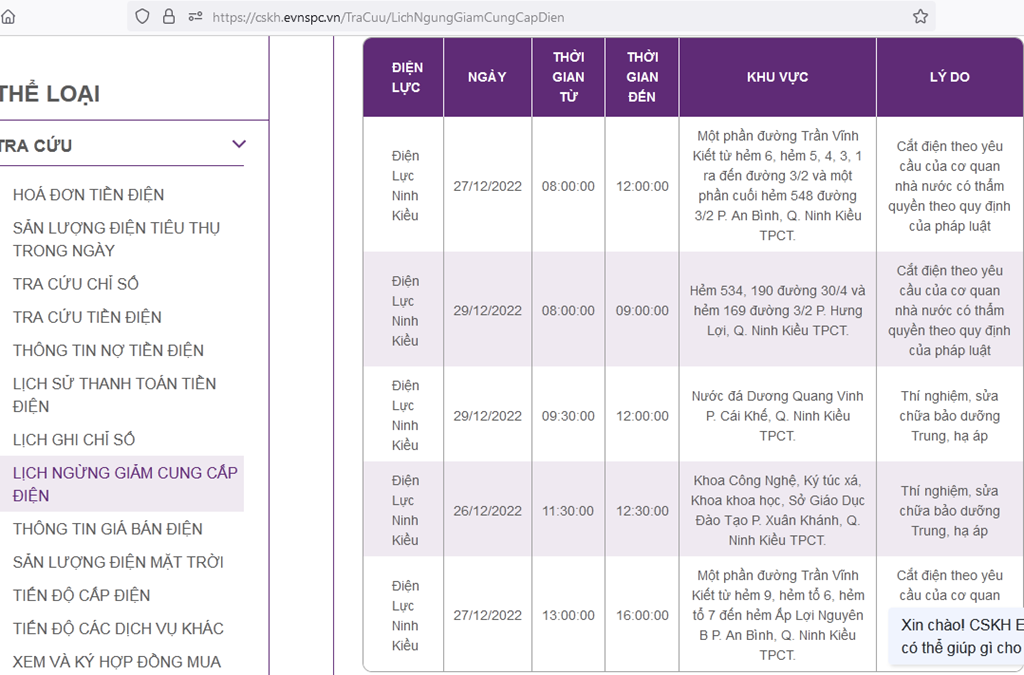The image size is (1024, 675).
Task: Open HOÁ ĐƠN TIỀN ĐIỆN in sidebar
Action: pos(88,194)
